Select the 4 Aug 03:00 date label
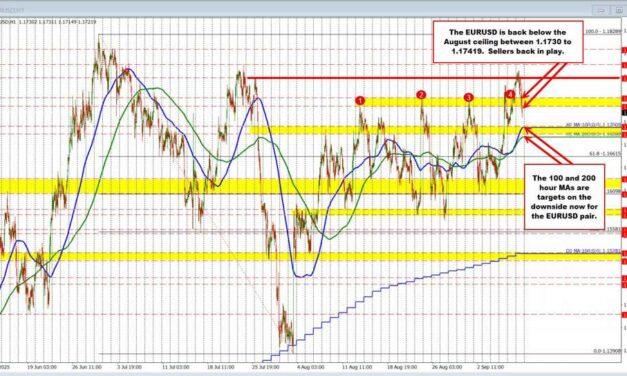The height and width of the screenshot is (376, 627). point(310,367)
